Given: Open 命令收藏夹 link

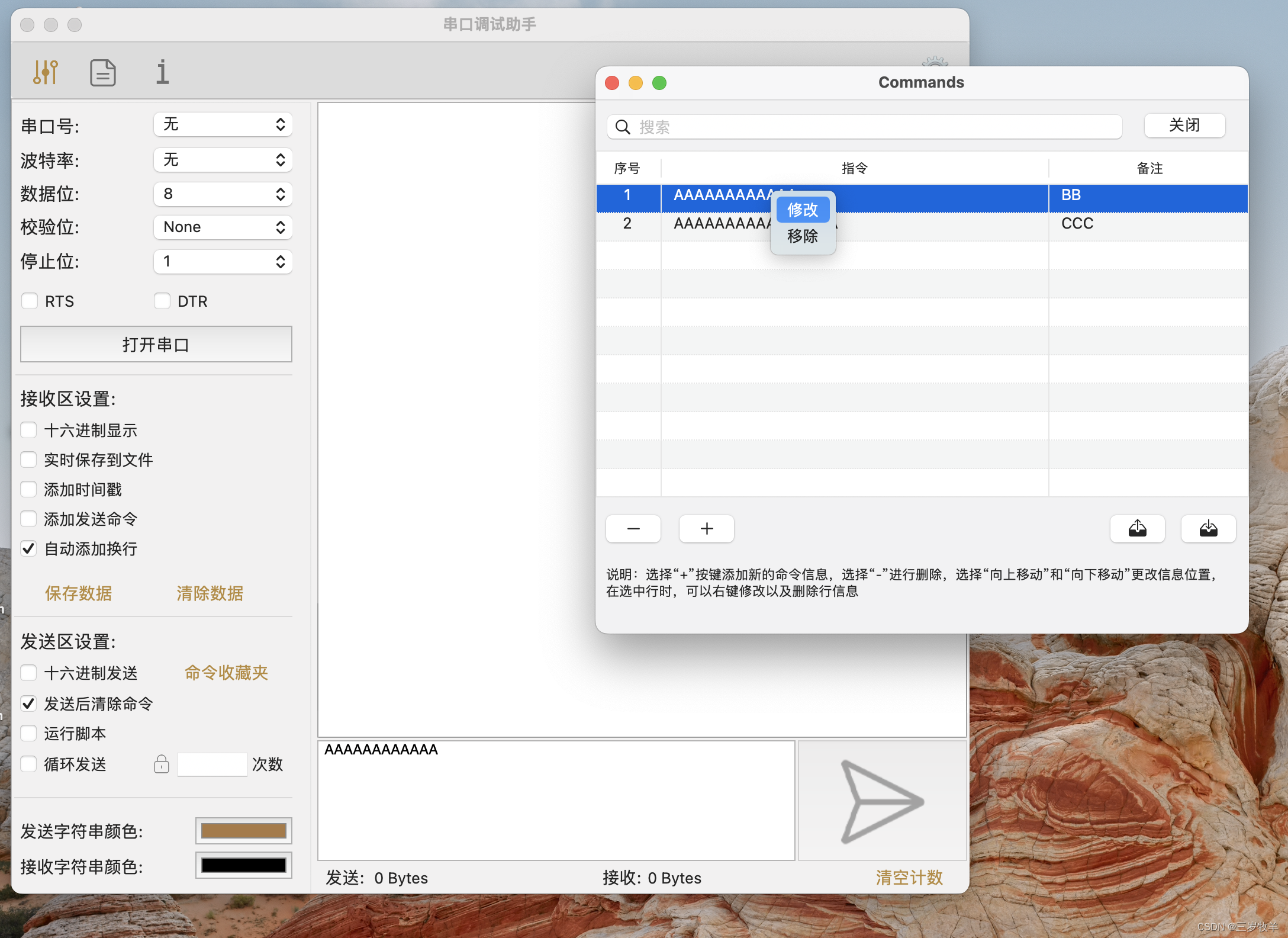Looking at the screenshot, I should [x=226, y=673].
